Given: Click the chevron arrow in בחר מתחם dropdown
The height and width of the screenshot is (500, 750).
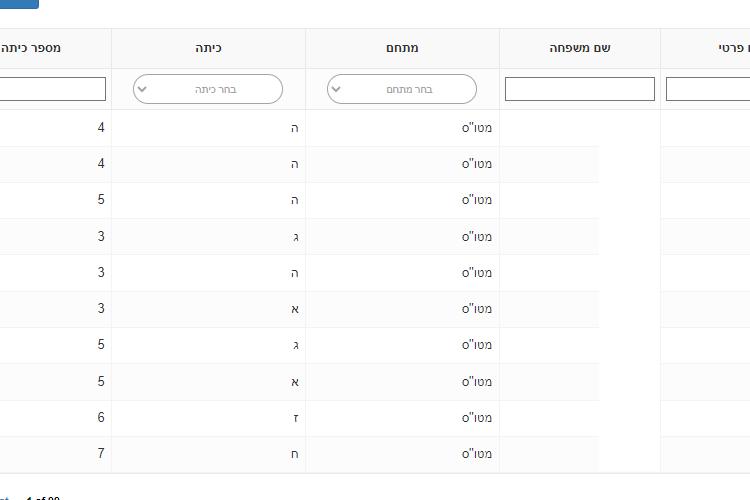Looking at the screenshot, I should tap(336, 89).
